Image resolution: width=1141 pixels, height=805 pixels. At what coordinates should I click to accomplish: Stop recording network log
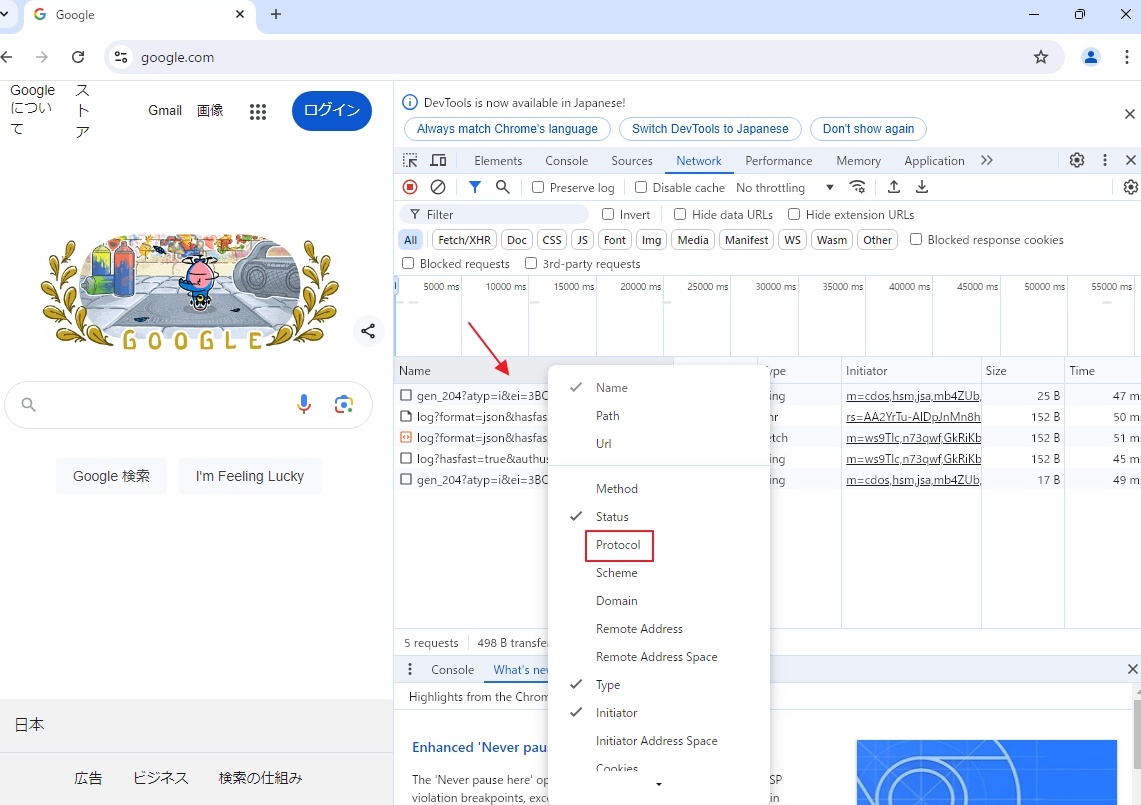coord(410,187)
